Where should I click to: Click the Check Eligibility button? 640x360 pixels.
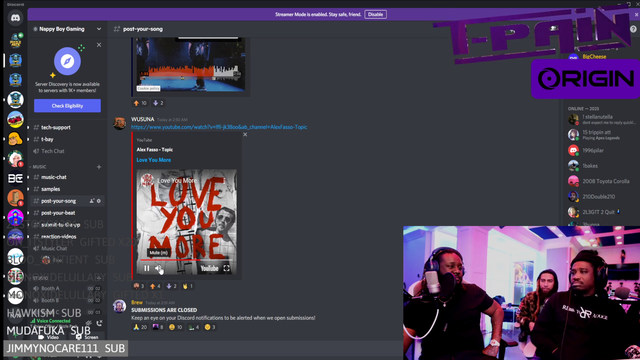67,106
